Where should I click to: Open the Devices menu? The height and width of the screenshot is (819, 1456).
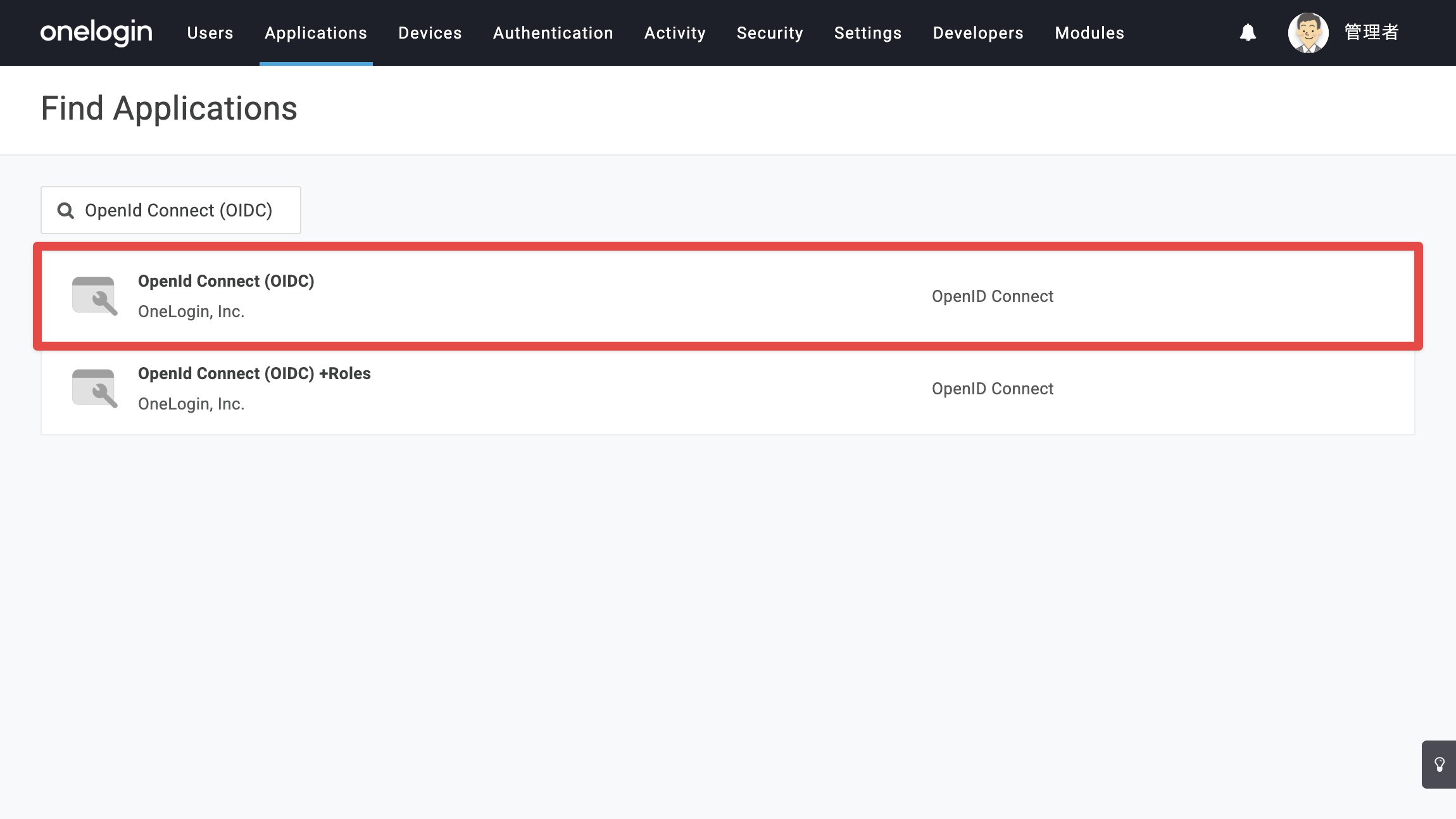click(430, 33)
